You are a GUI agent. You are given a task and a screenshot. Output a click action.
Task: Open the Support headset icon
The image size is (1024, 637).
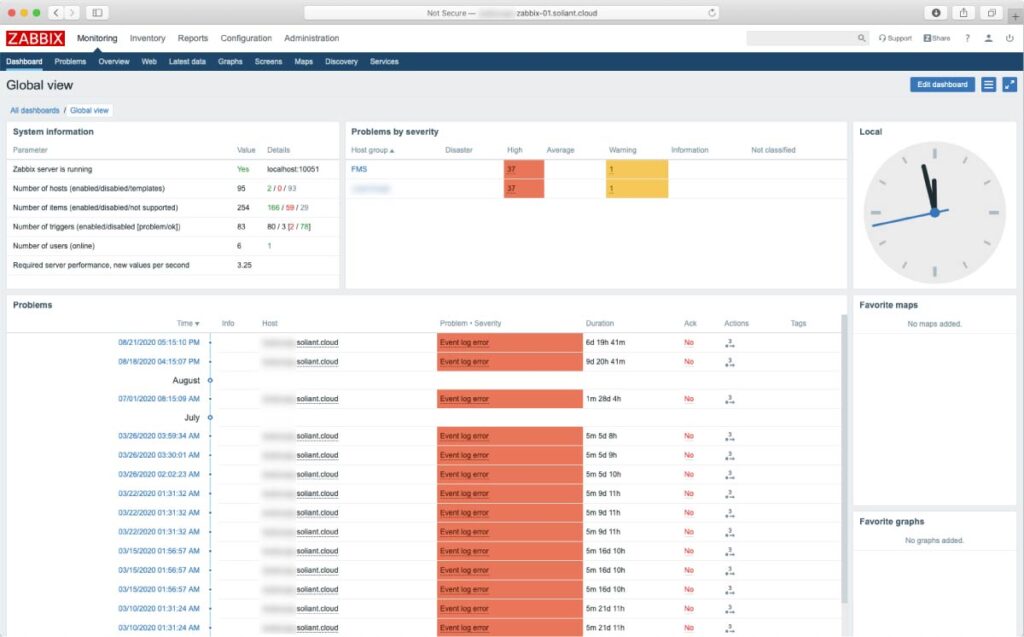pyautogui.click(x=893, y=38)
